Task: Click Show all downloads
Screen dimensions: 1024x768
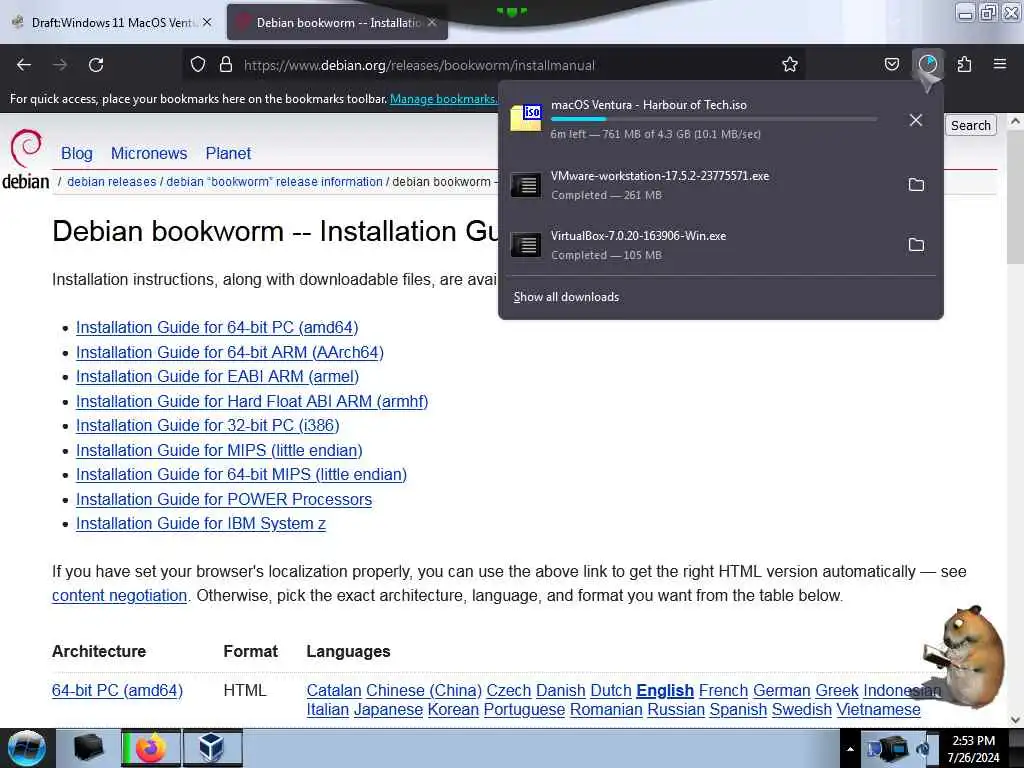Action: click(x=566, y=297)
